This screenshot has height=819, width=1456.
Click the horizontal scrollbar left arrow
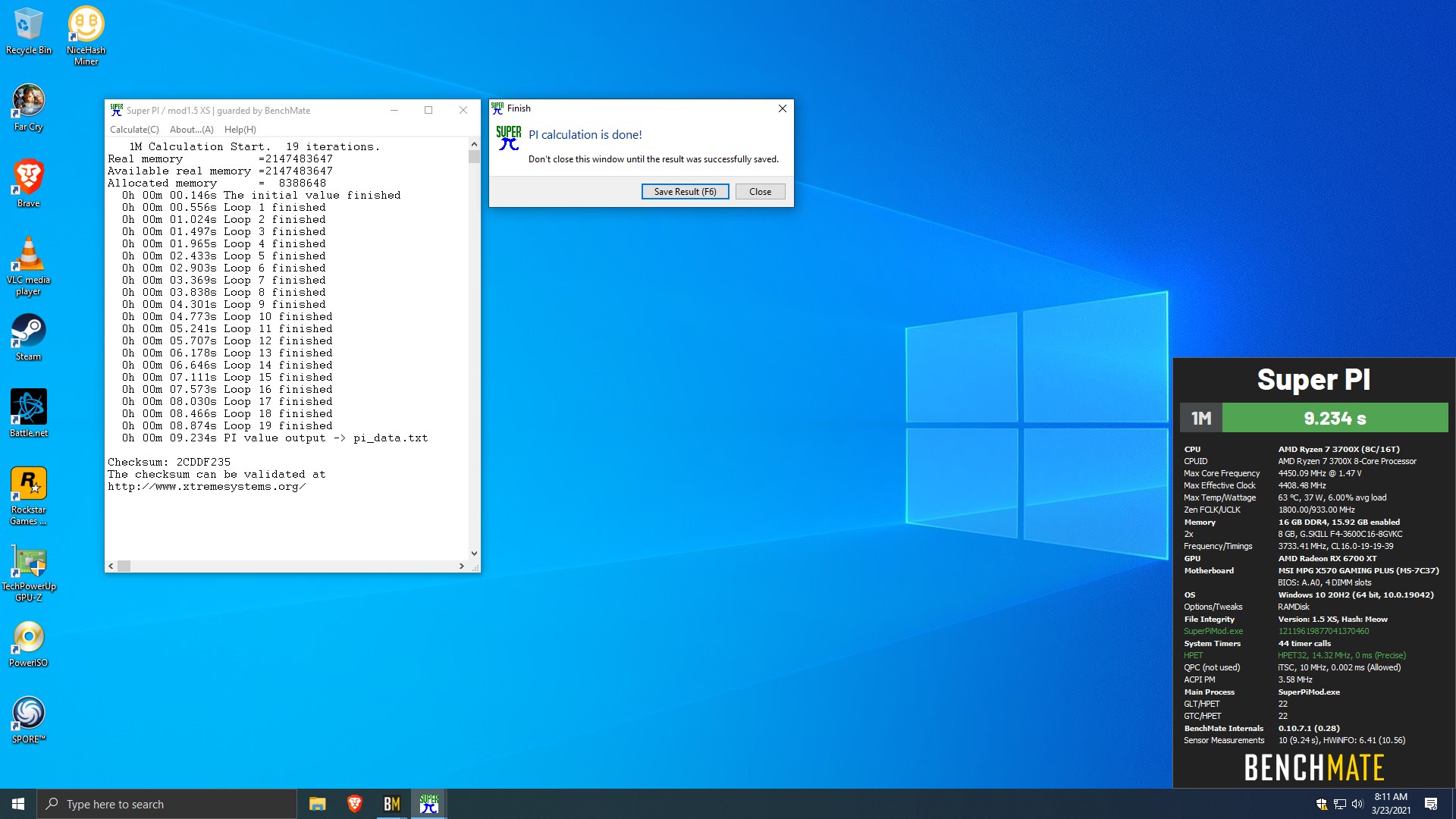(x=111, y=566)
